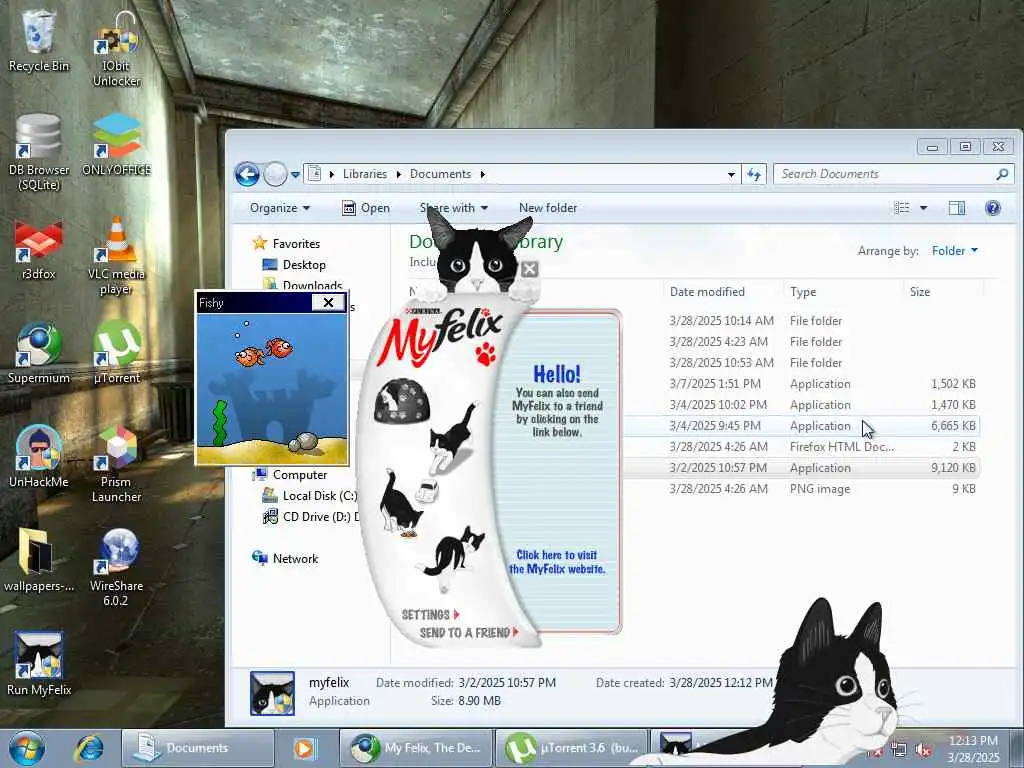The width and height of the screenshot is (1024, 768).
Task: Click SEND TO A FRIEND in MyFelix
Action: tap(469, 633)
